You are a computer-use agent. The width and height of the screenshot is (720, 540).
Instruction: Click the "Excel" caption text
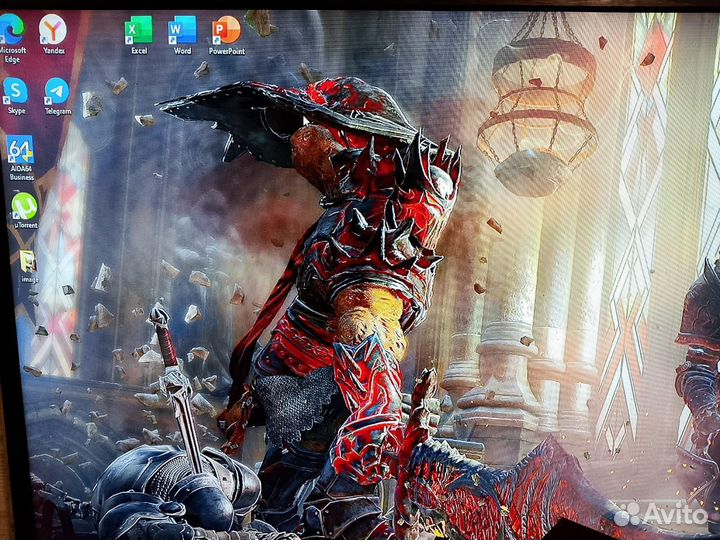coord(139,51)
